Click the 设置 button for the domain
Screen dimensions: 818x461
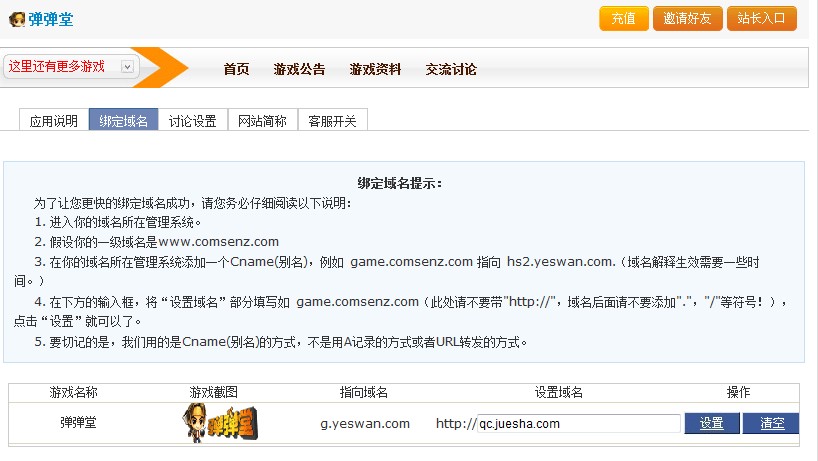coord(712,423)
